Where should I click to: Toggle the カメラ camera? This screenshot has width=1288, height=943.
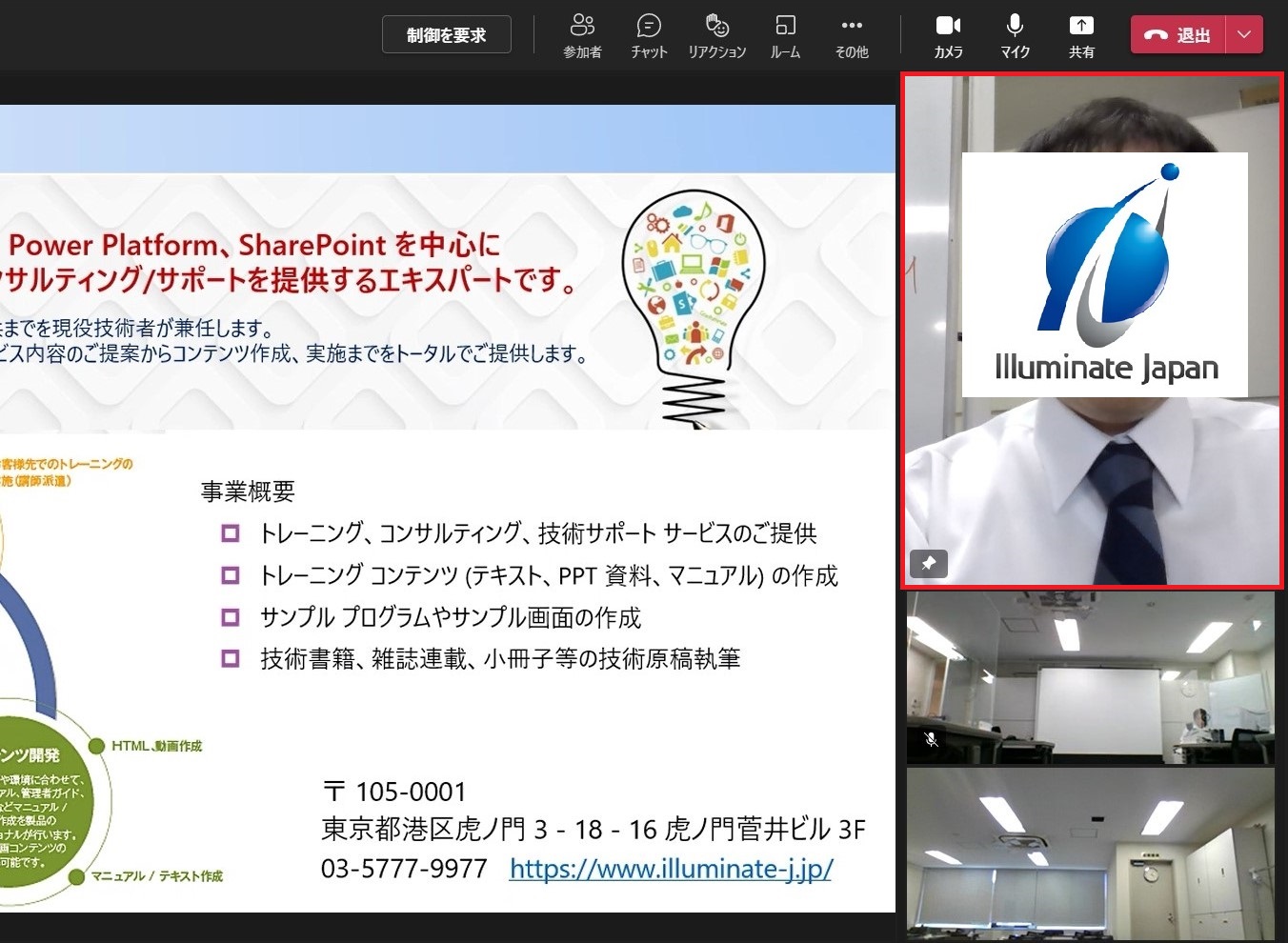[x=948, y=36]
